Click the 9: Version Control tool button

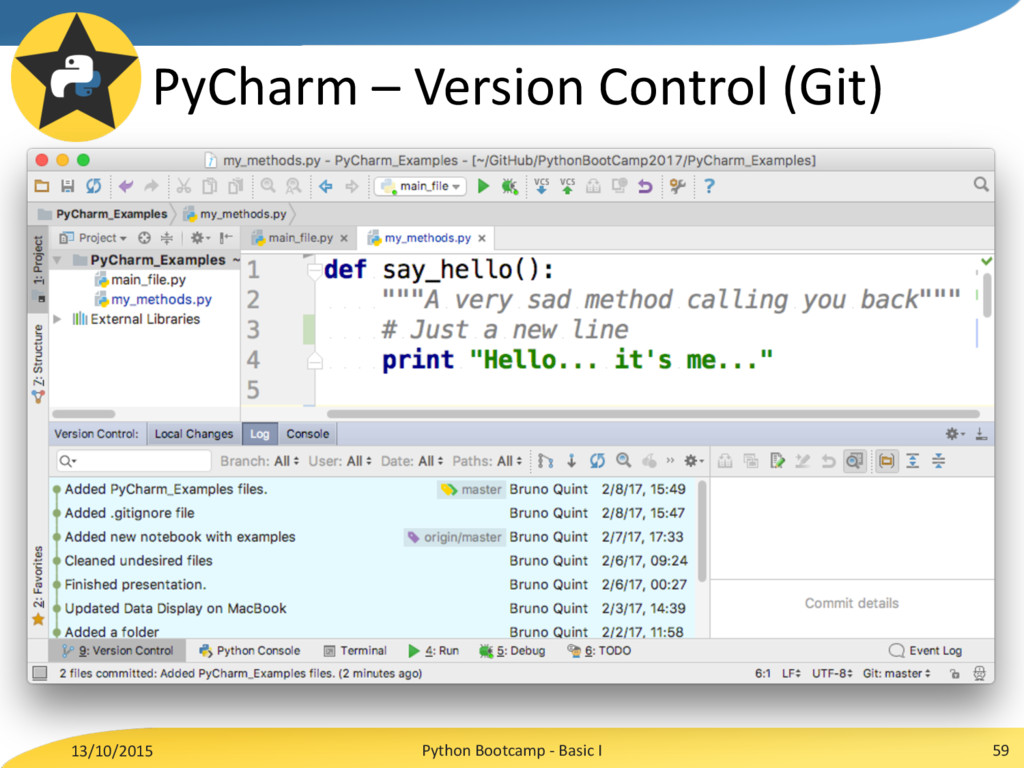[x=118, y=650]
